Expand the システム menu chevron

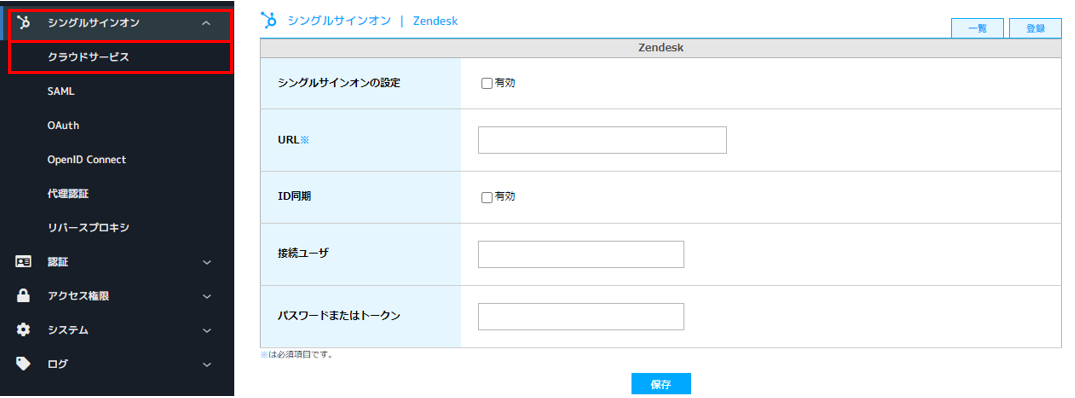(x=207, y=331)
